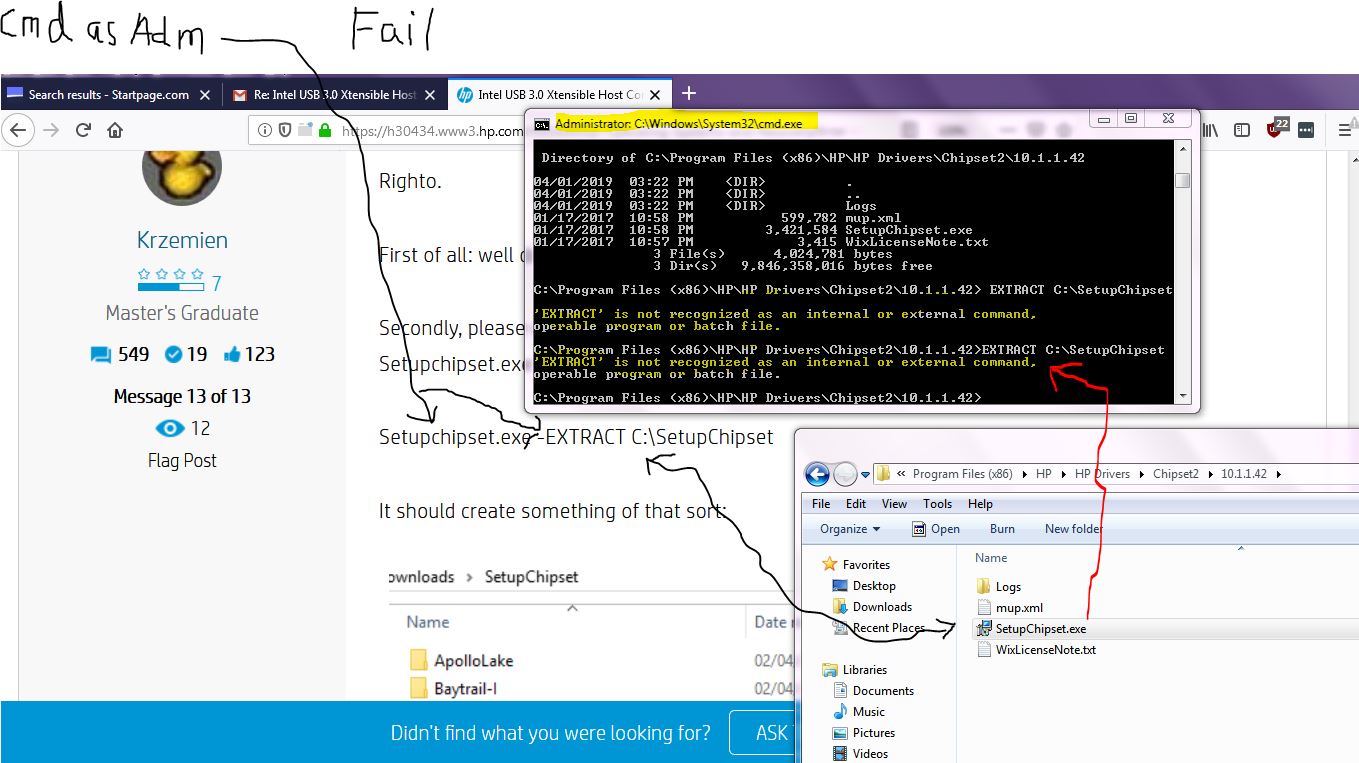Open the Firefox hamburger menu
1359x763 pixels.
click(x=1345, y=130)
